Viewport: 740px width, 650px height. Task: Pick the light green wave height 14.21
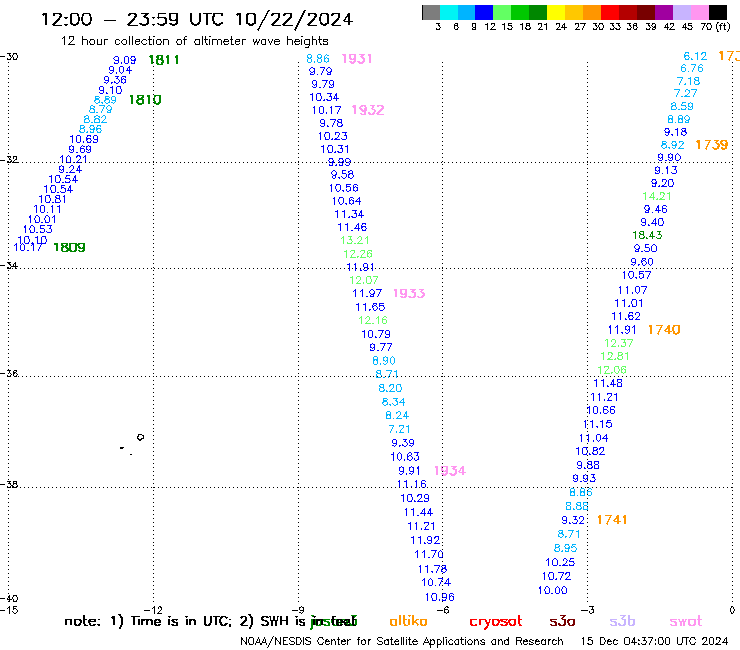click(656, 196)
